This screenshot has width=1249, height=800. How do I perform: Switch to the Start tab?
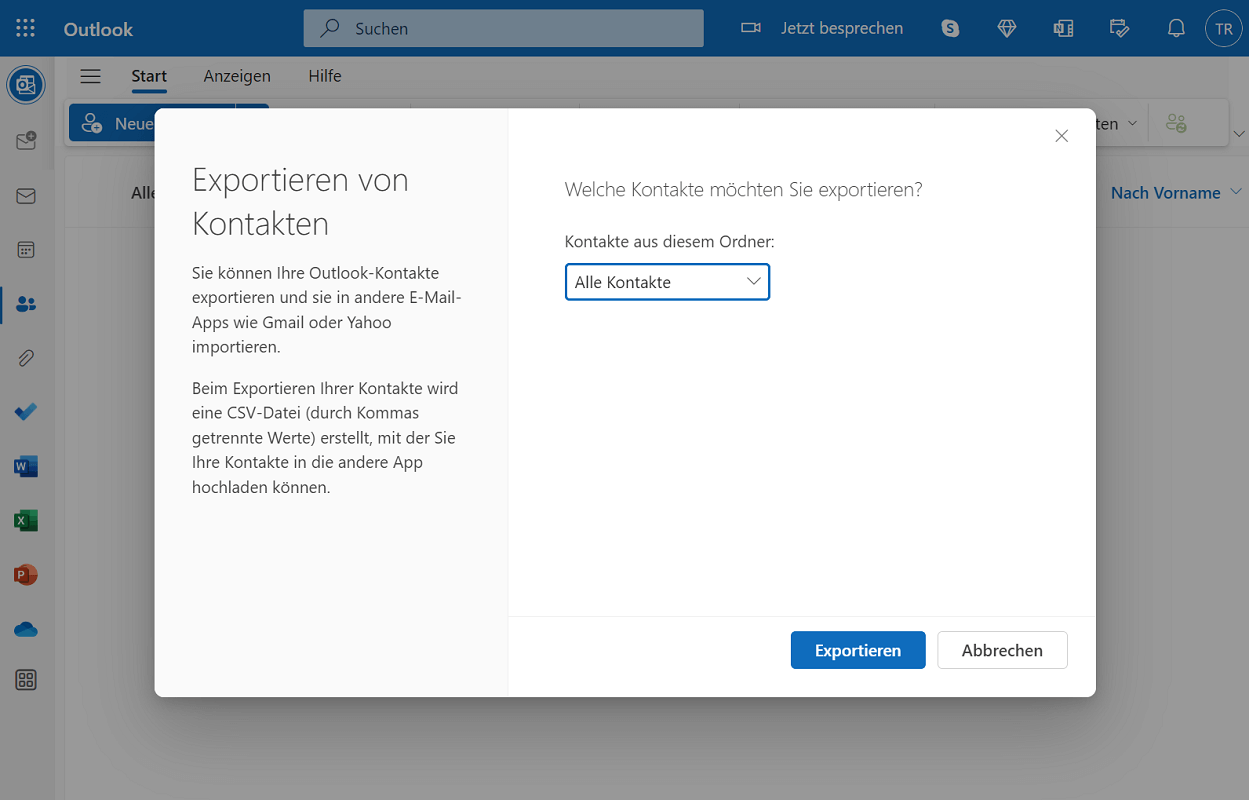[149, 76]
